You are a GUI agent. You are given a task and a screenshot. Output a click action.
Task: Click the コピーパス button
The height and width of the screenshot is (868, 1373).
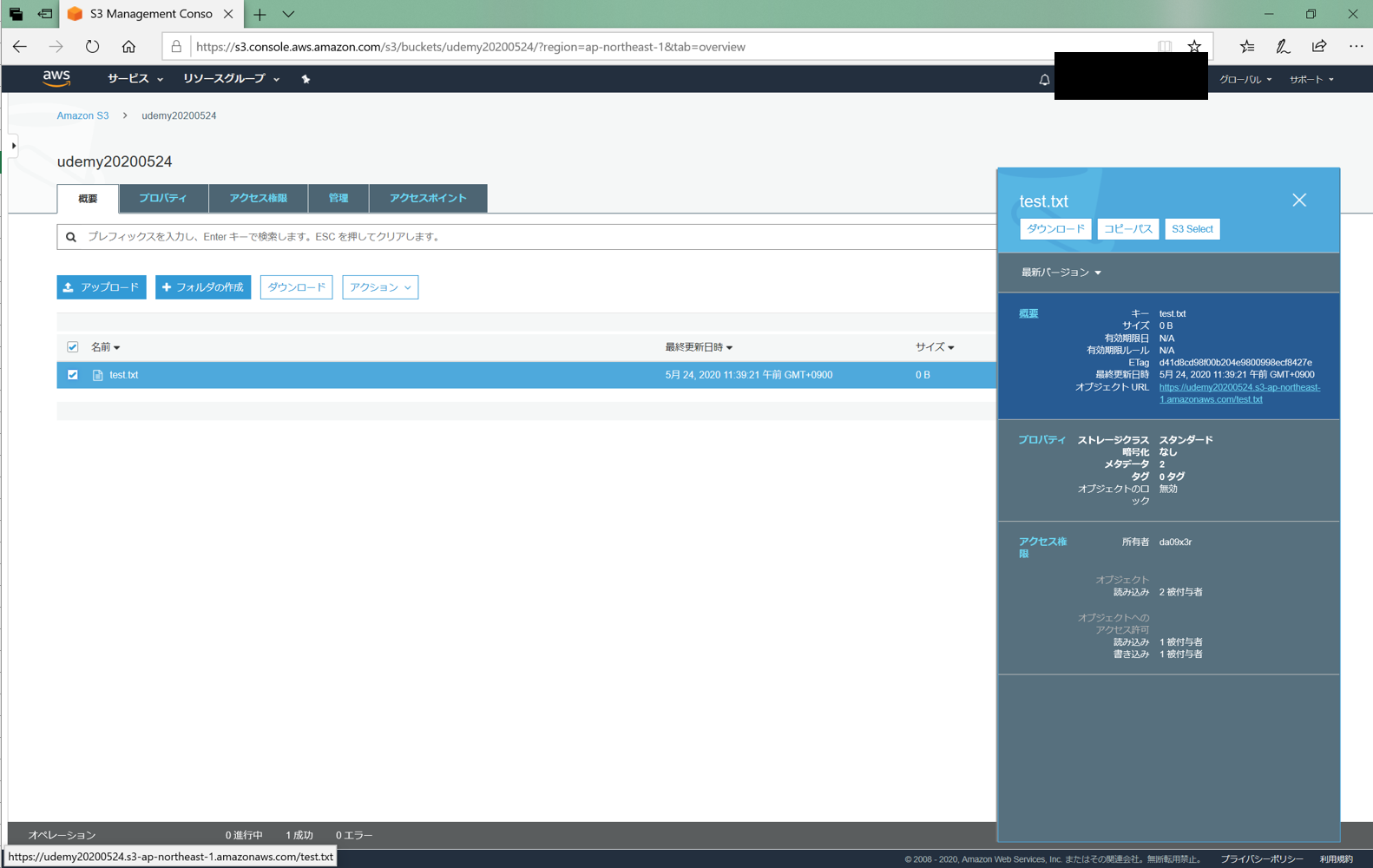coord(1127,229)
